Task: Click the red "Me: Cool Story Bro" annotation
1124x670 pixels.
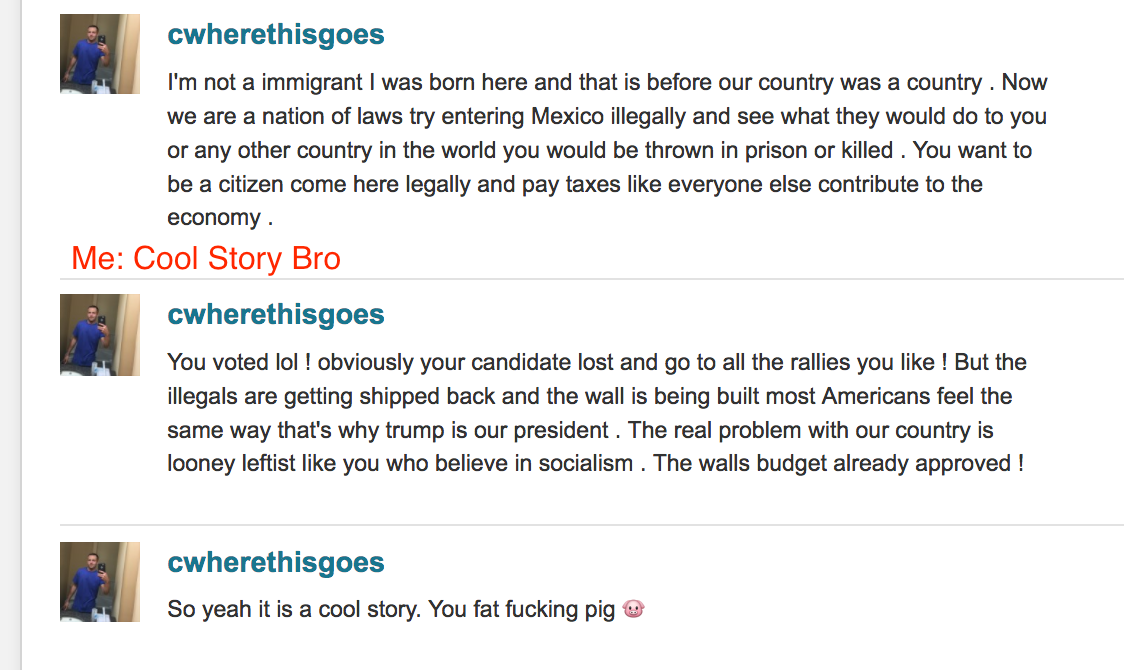Action: tap(206, 258)
